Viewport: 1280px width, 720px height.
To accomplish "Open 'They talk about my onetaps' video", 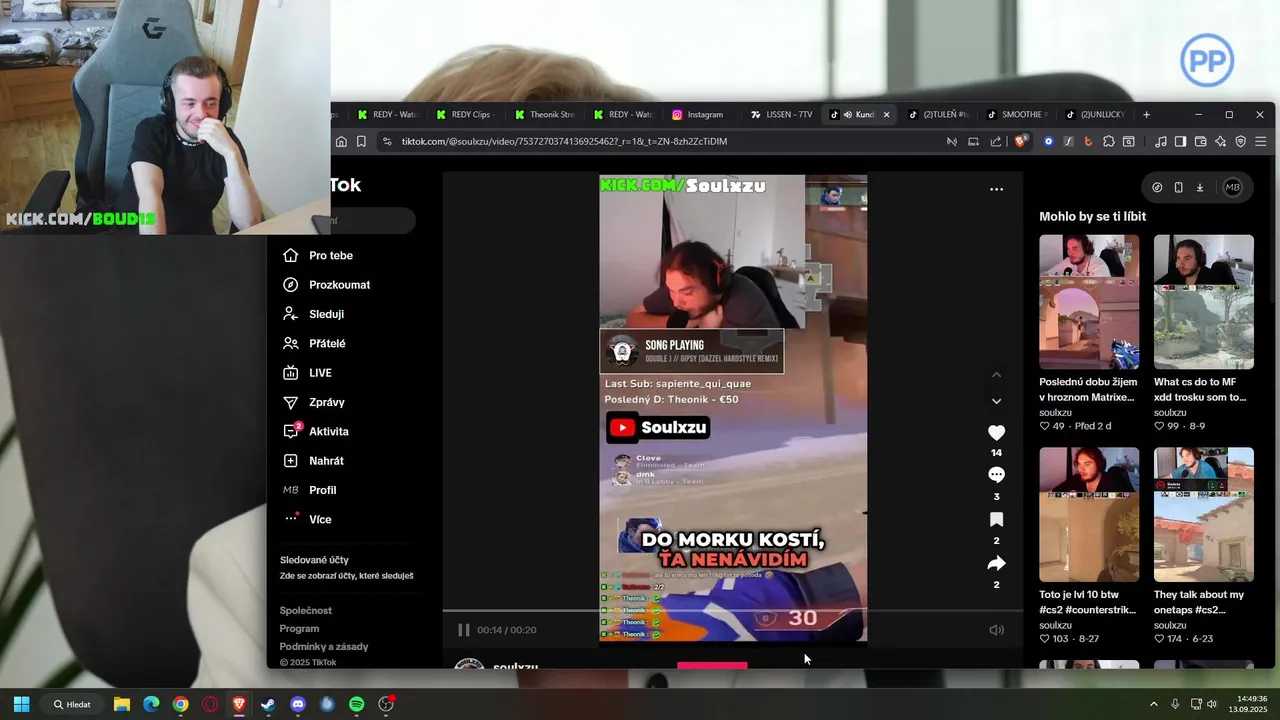I will [1203, 514].
